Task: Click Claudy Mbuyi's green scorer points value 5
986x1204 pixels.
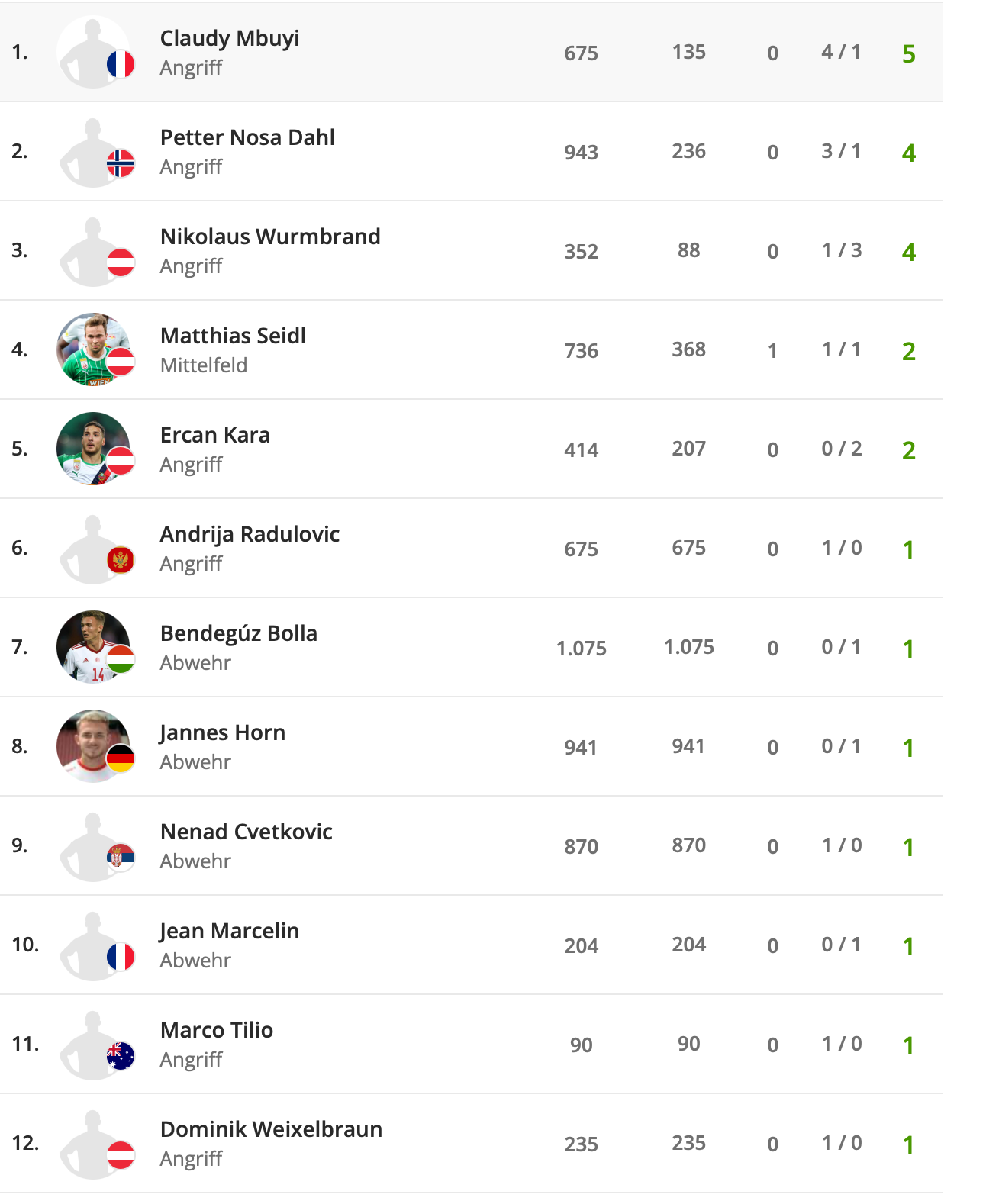Action: 908,53
